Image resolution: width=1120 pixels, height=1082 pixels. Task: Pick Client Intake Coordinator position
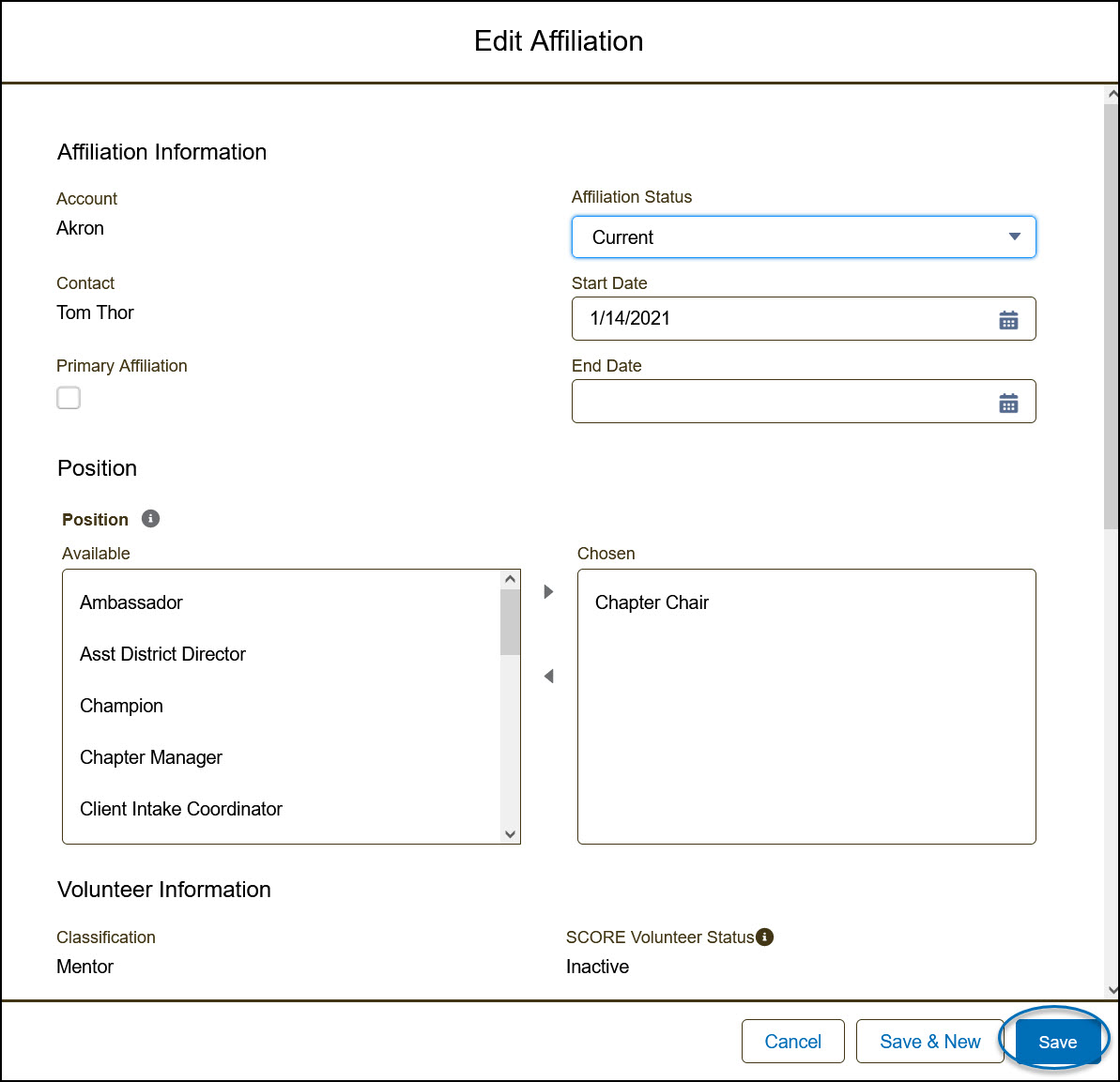point(181,809)
